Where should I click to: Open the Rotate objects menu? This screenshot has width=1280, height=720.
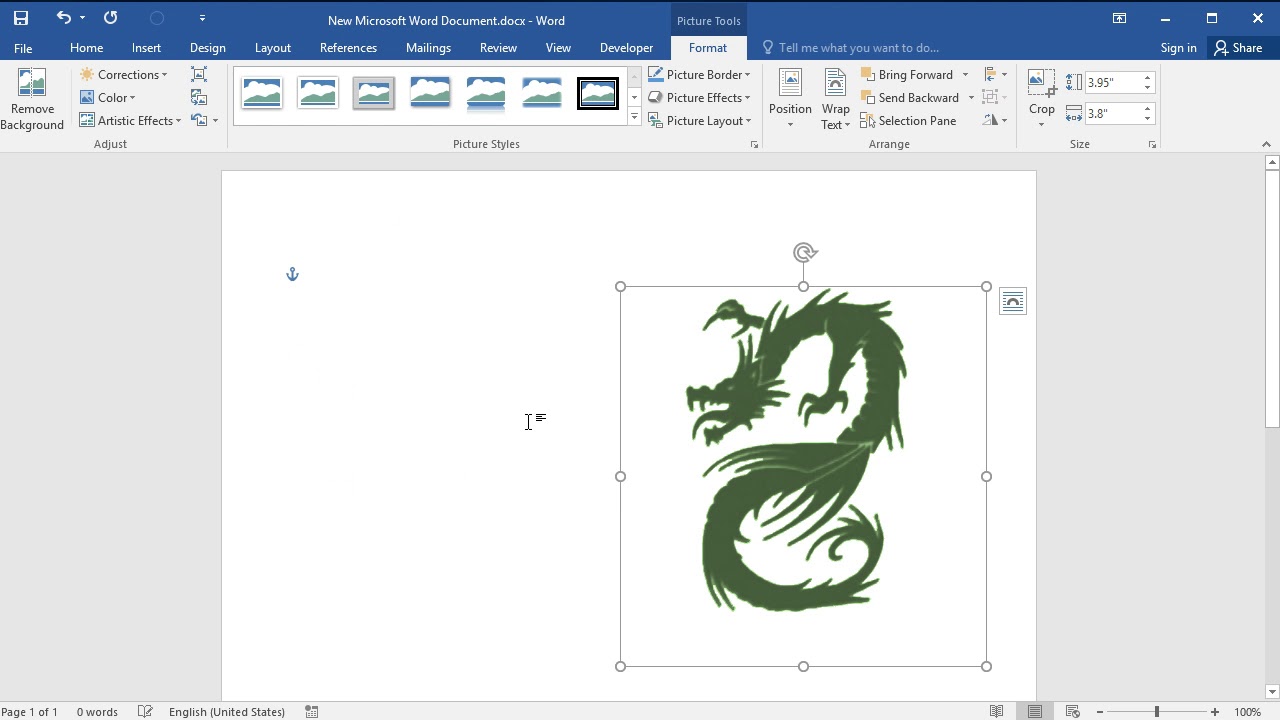995,120
